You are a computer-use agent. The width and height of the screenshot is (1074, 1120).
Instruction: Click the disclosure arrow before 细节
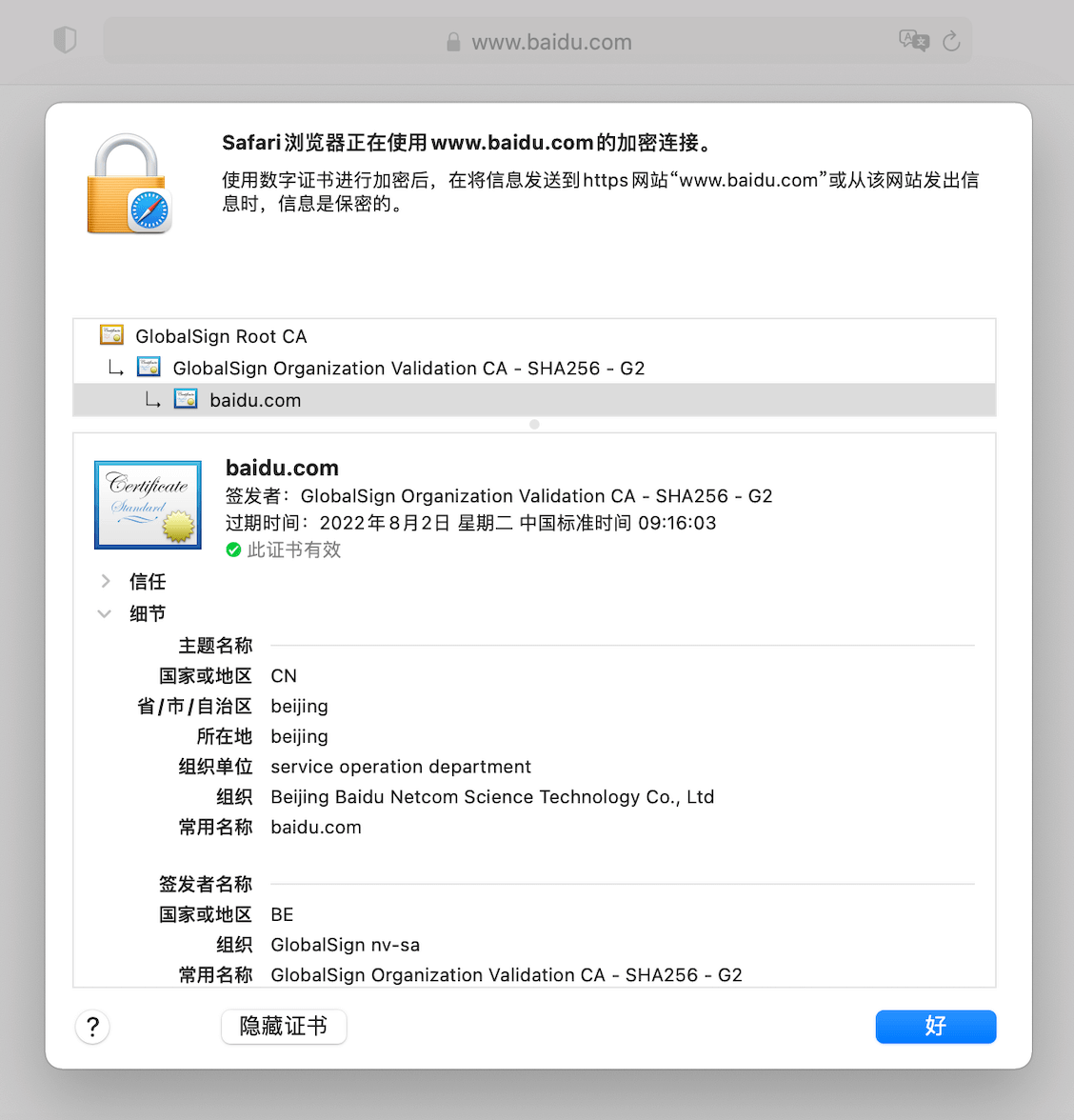point(105,613)
